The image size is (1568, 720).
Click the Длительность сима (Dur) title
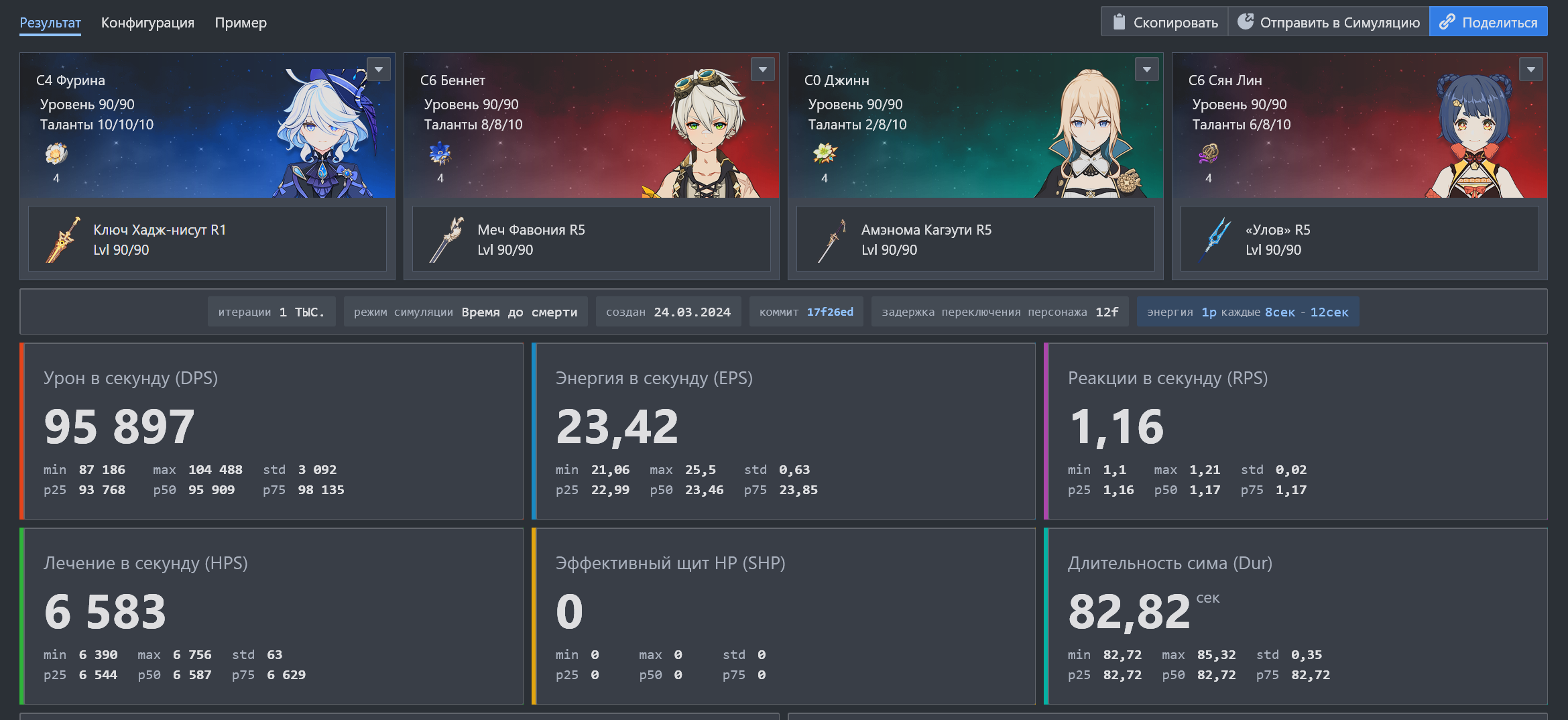pyautogui.click(x=1170, y=563)
